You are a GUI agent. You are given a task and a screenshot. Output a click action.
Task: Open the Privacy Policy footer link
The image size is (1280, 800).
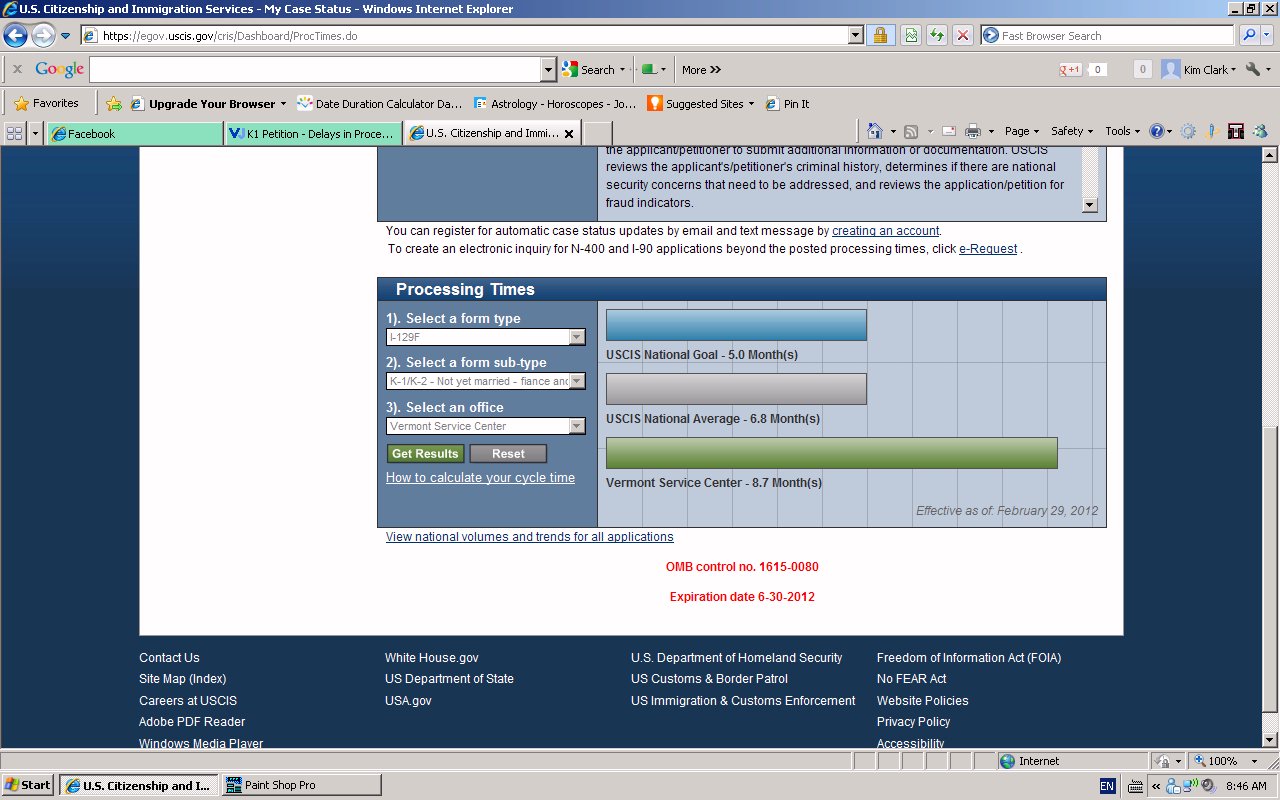pos(914,722)
